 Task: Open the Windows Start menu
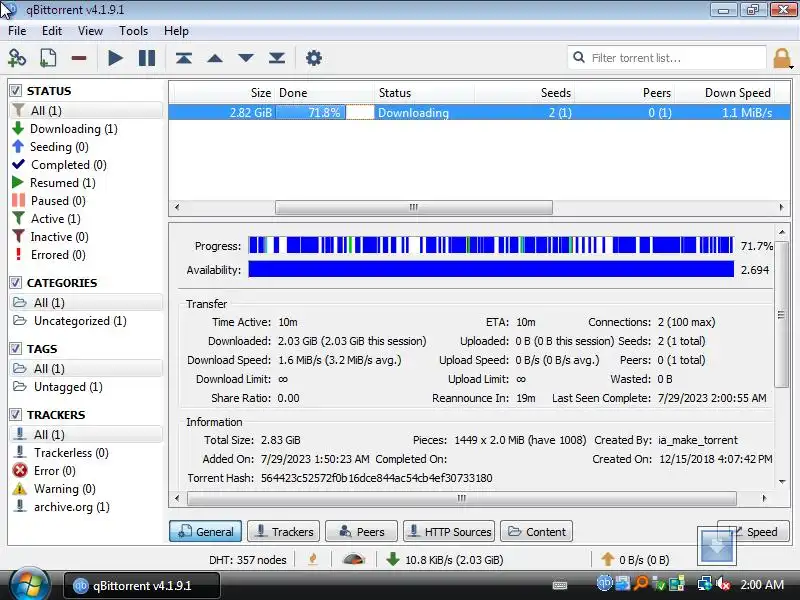pyautogui.click(x=29, y=585)
